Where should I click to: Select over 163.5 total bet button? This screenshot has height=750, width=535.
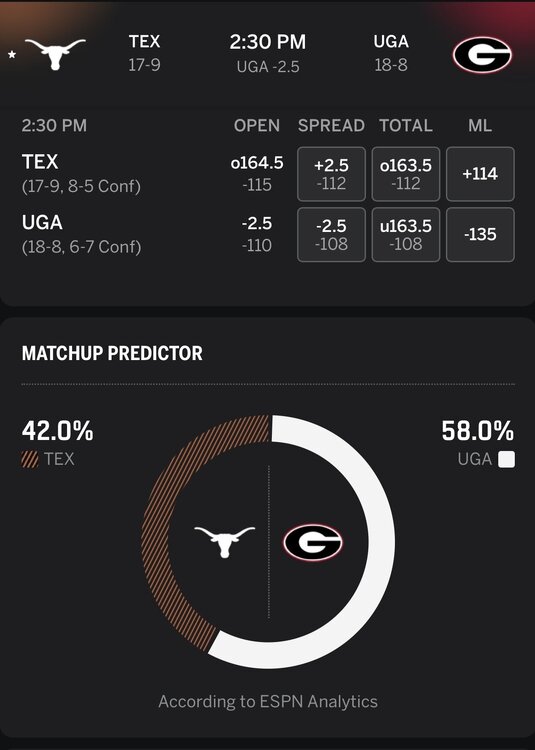406,174
